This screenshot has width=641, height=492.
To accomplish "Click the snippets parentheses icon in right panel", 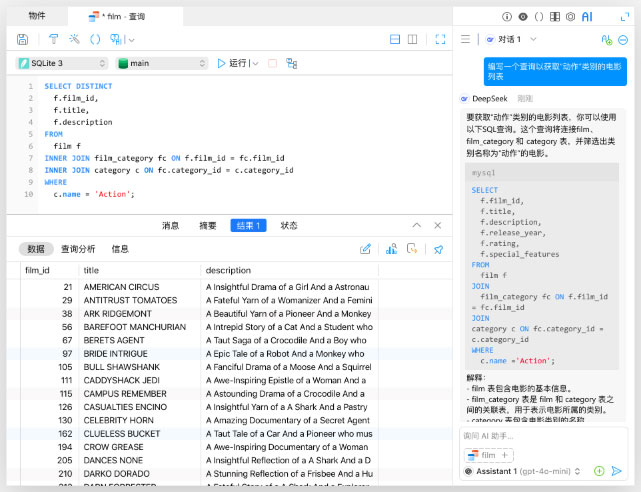I will click(x=539, y=17).
